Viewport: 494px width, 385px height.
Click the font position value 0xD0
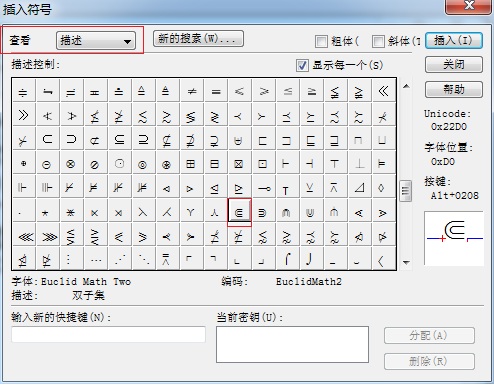[x=443, y=162]
